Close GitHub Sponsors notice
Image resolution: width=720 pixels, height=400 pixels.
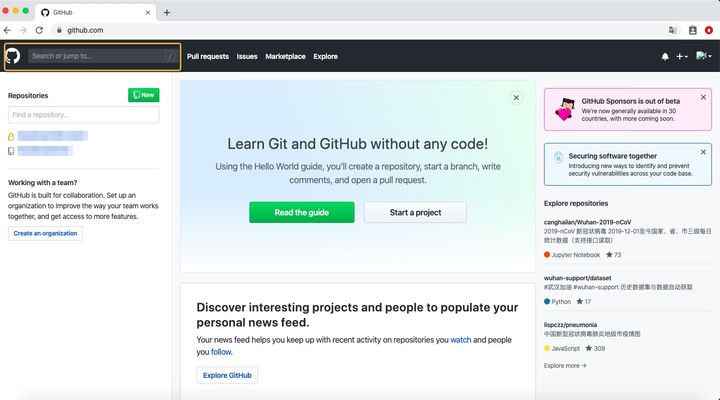pyautogui.click(x=703, y=97)
